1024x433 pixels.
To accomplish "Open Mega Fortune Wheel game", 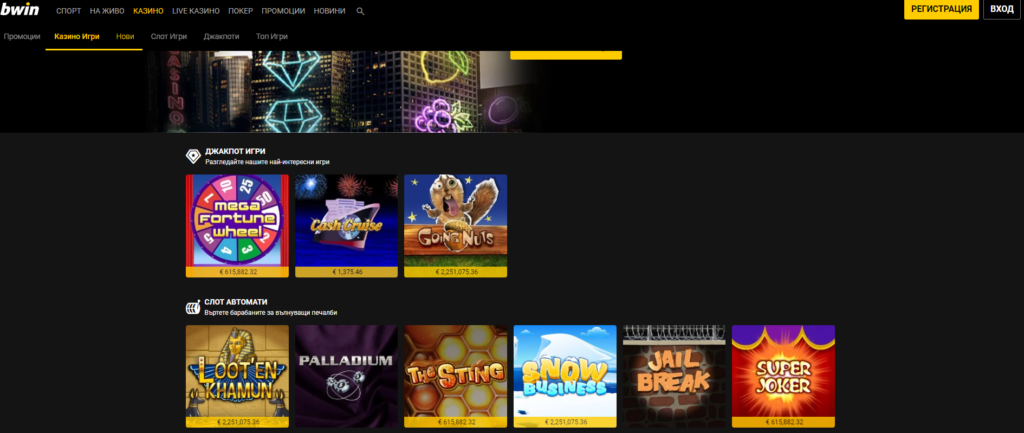I will (x=237, y=220).
